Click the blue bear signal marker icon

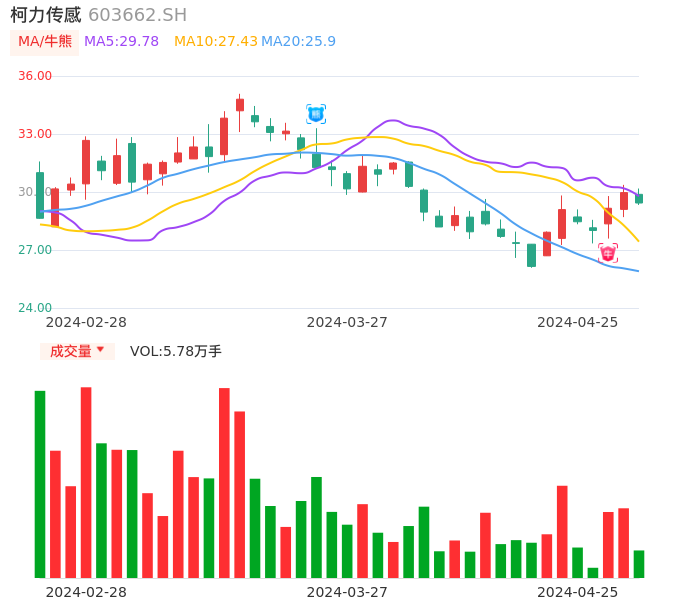pos(316,114)
